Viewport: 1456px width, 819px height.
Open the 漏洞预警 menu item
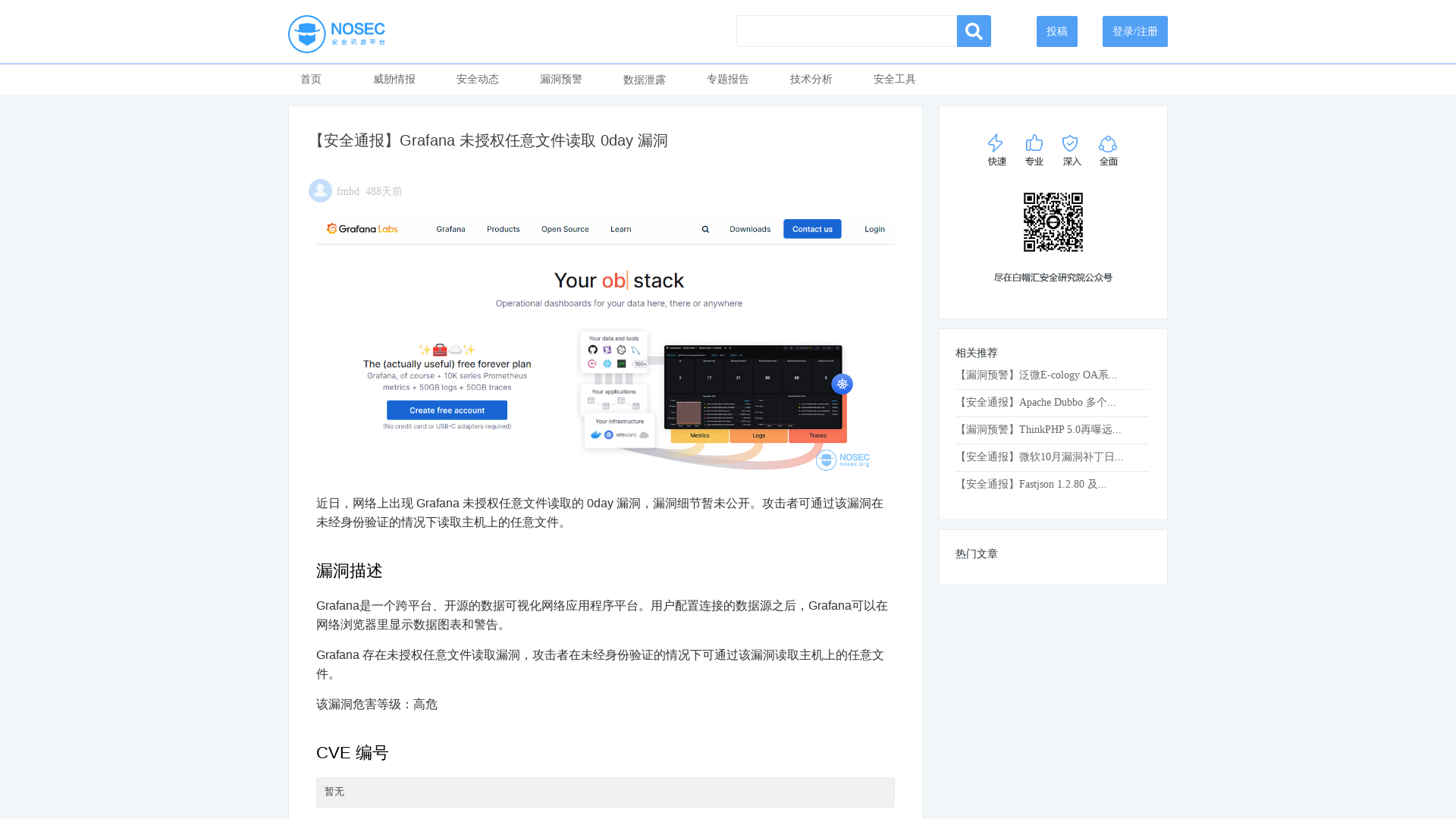tap(561, 80)
